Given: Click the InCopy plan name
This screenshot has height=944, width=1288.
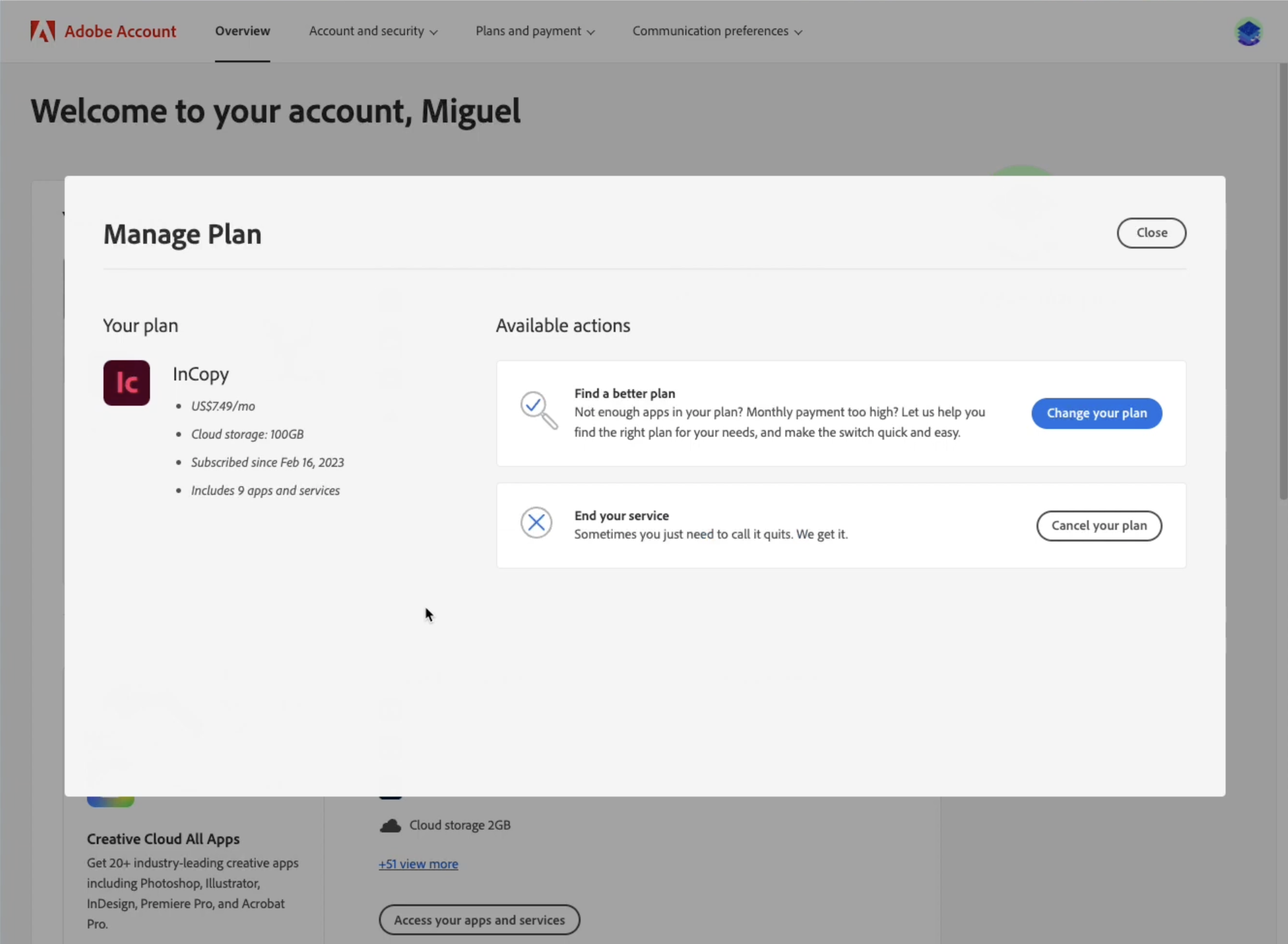Looking at the screenshot, I should 200,374.
